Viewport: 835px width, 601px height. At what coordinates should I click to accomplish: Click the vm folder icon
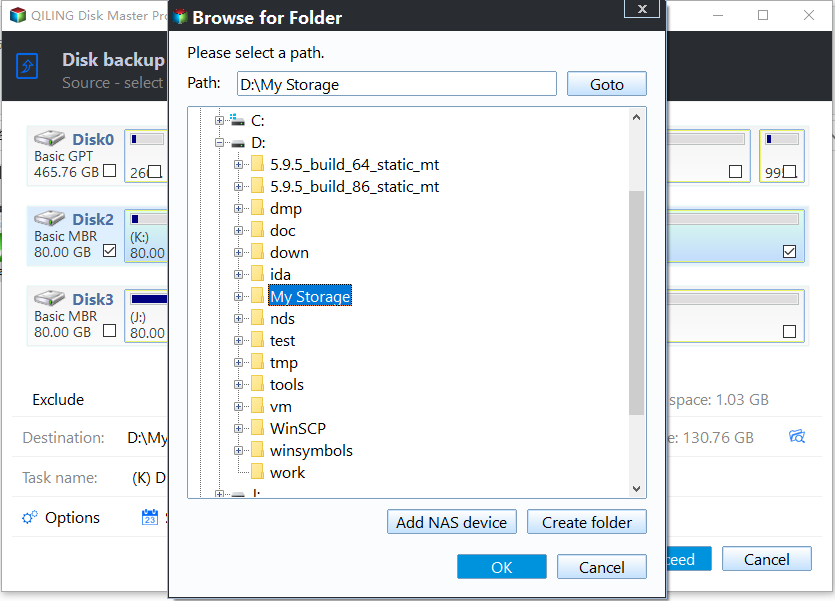[x=257, y=406]
